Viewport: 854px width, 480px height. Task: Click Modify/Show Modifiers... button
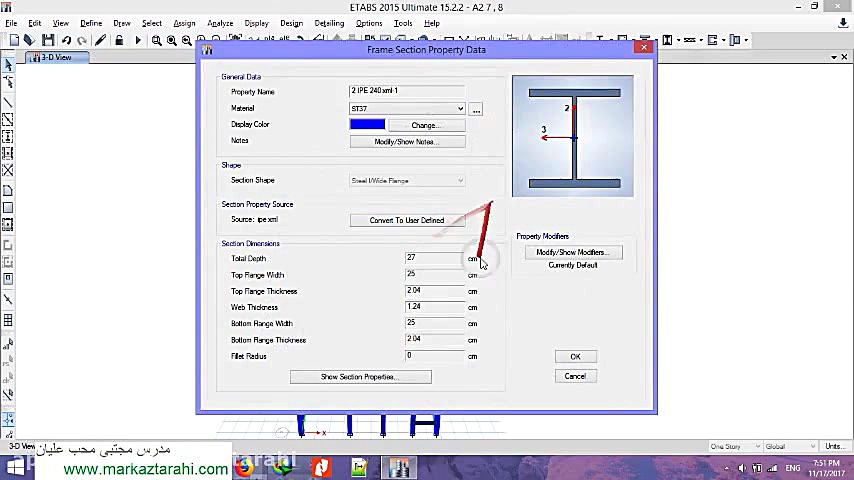tap(574, 252)
